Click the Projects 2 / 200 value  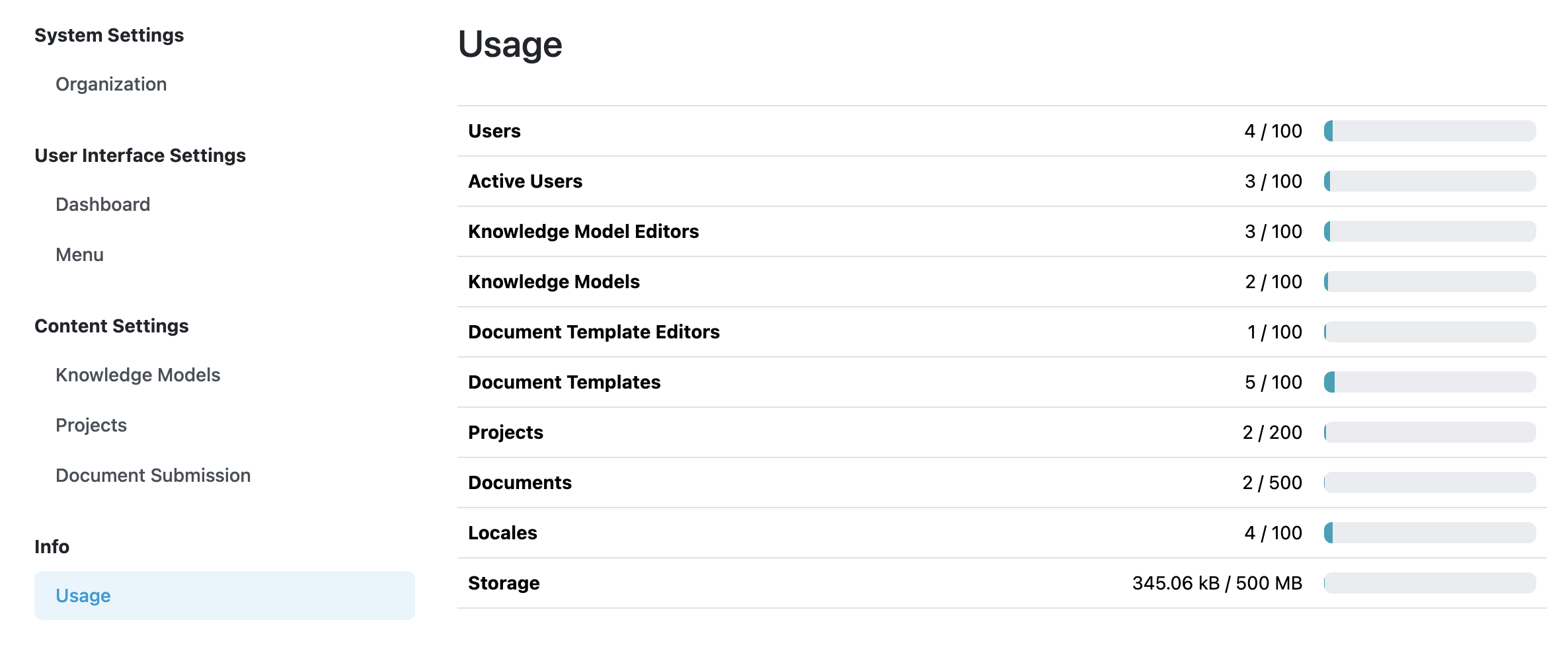point(1273,432)
